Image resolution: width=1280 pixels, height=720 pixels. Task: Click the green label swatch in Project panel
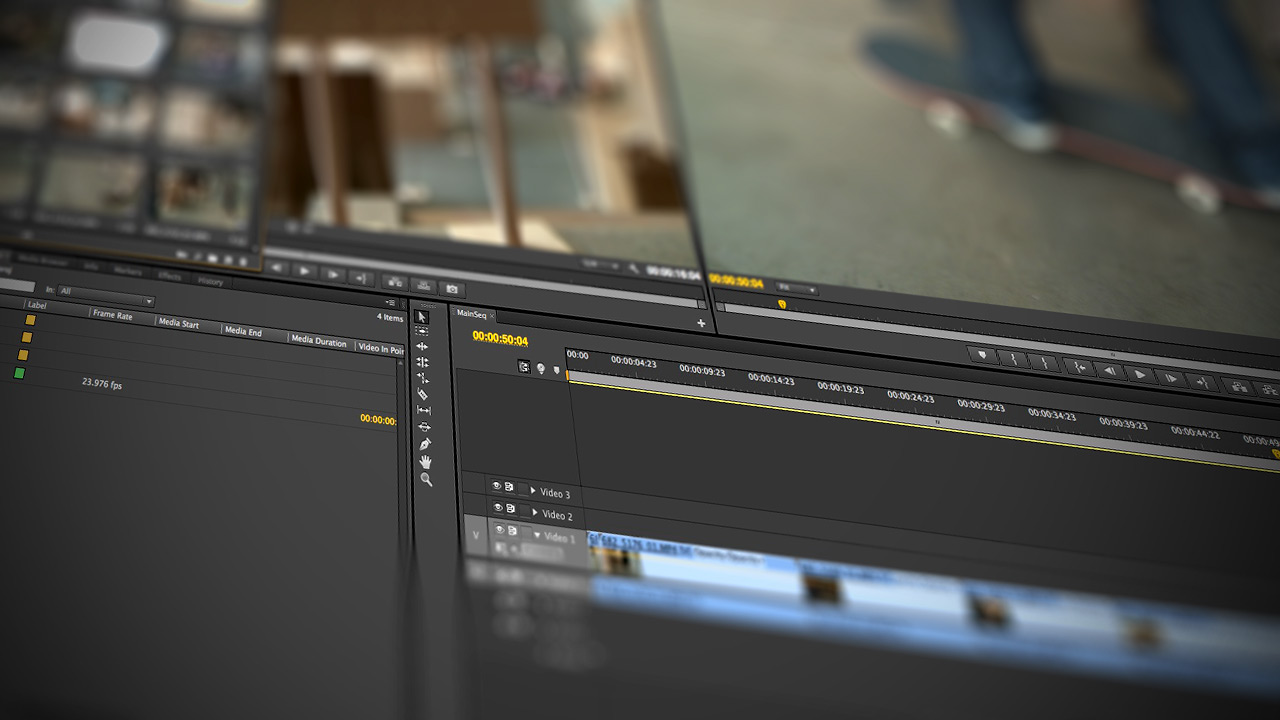pos(19,373)
